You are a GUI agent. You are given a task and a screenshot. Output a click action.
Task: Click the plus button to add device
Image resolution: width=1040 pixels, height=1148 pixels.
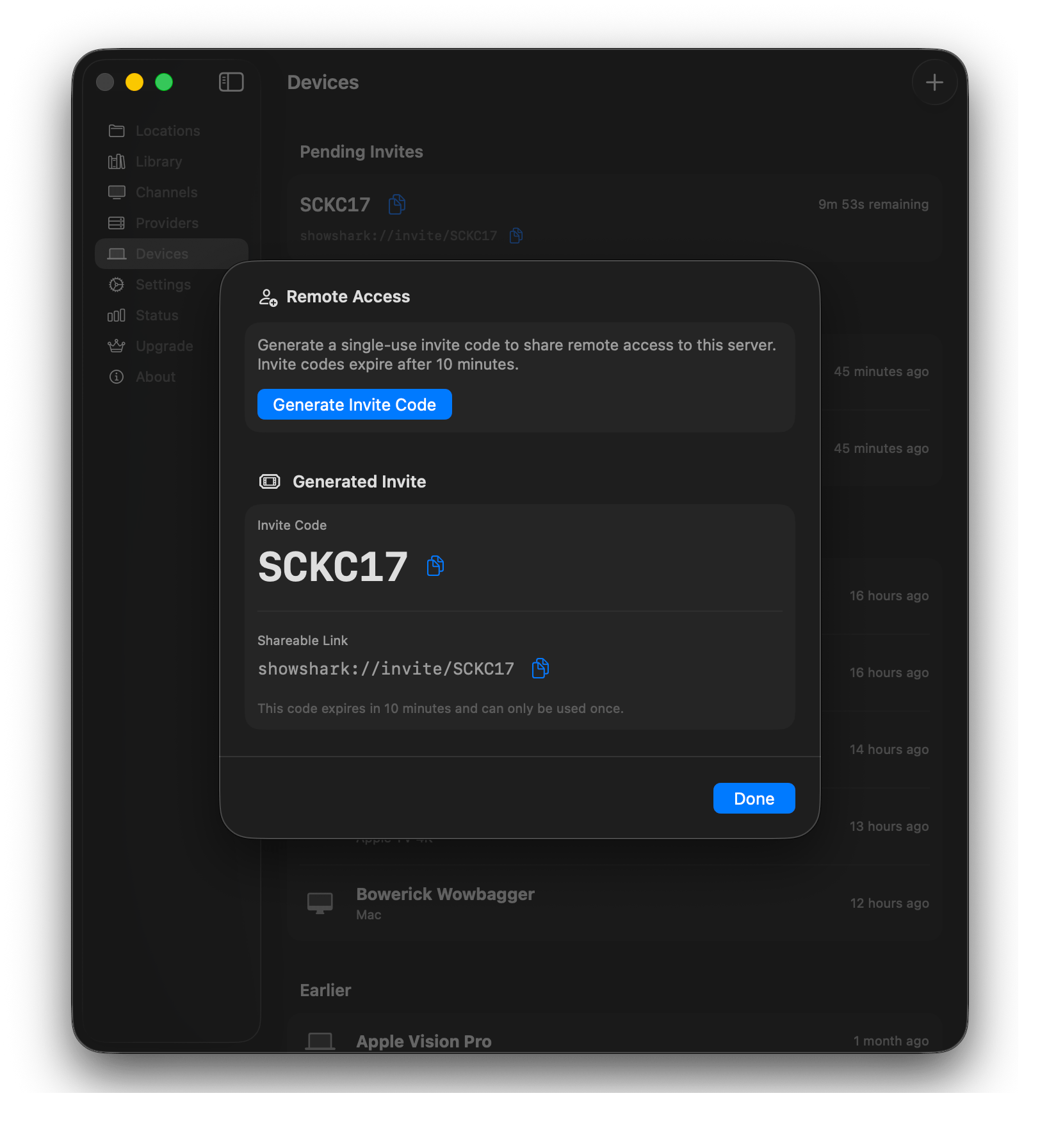tap(934, 82)
